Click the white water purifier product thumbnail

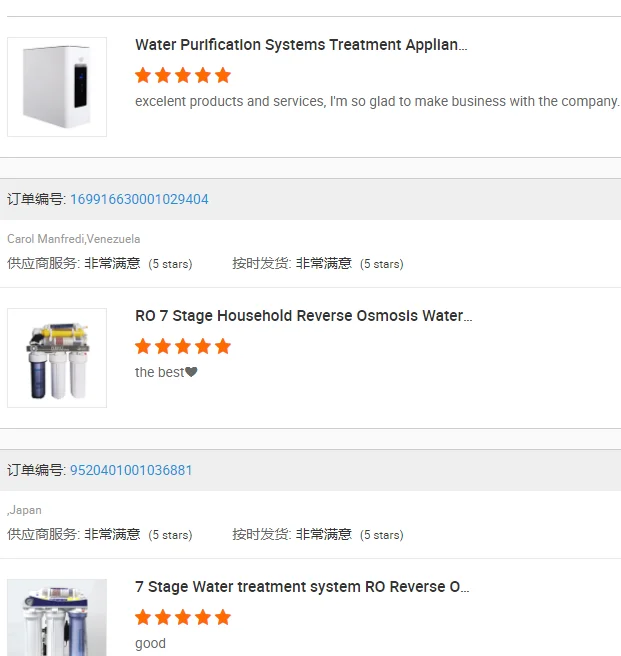point(57,87)
